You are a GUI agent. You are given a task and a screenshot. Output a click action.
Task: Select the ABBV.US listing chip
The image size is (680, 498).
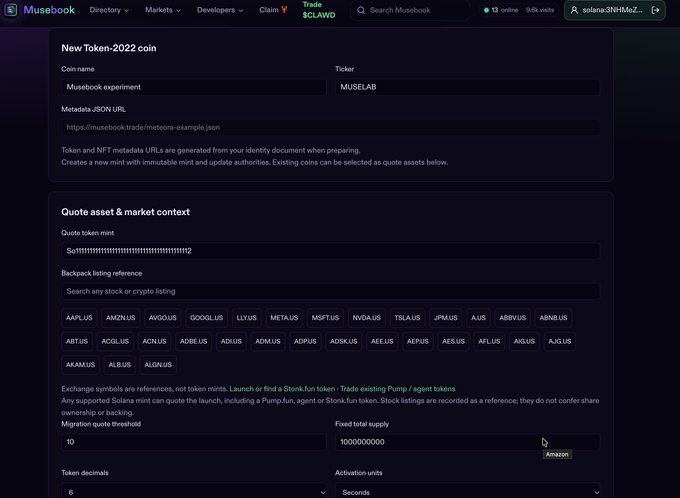pyautogui.click(x=513, y=318)
